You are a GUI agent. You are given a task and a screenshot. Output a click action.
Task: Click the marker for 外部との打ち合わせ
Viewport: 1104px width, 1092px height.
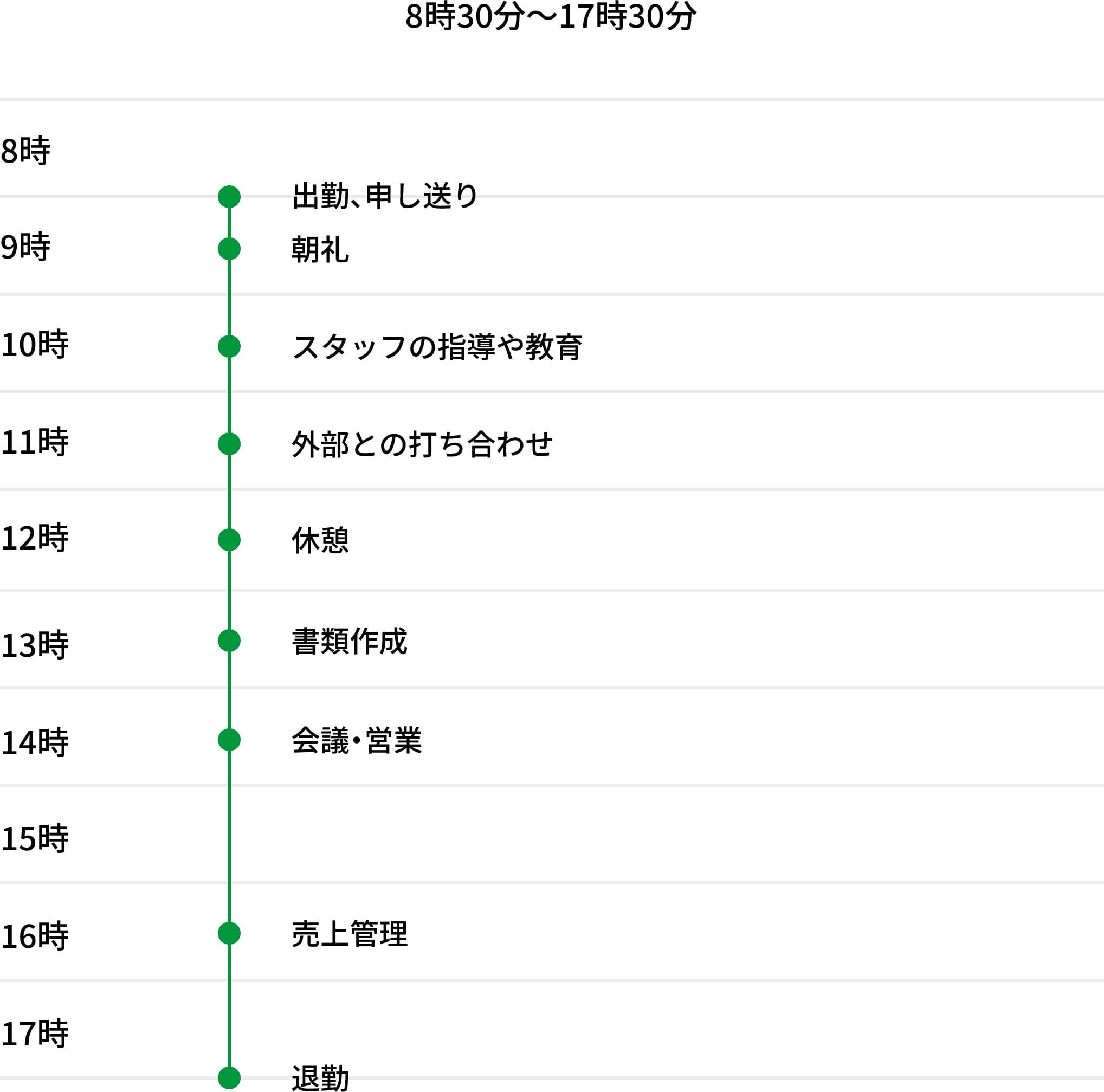(229, 444)
